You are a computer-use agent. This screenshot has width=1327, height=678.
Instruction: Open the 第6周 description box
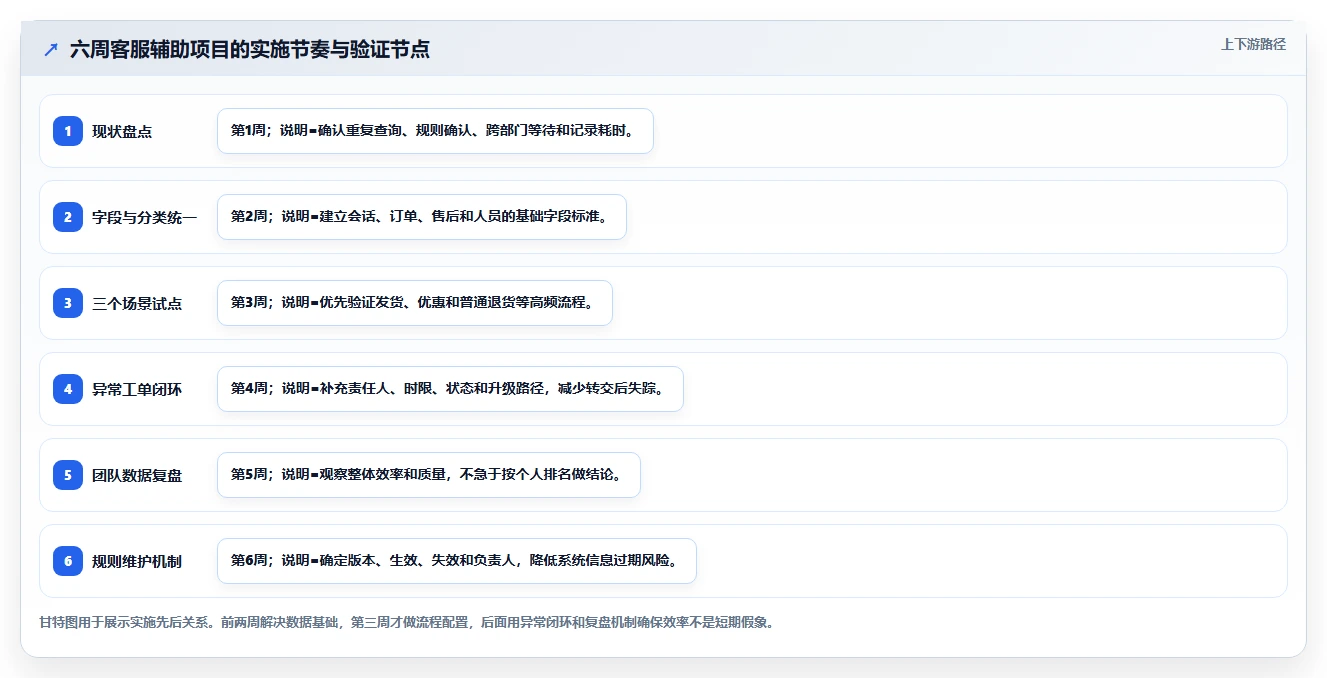point(457,561)
